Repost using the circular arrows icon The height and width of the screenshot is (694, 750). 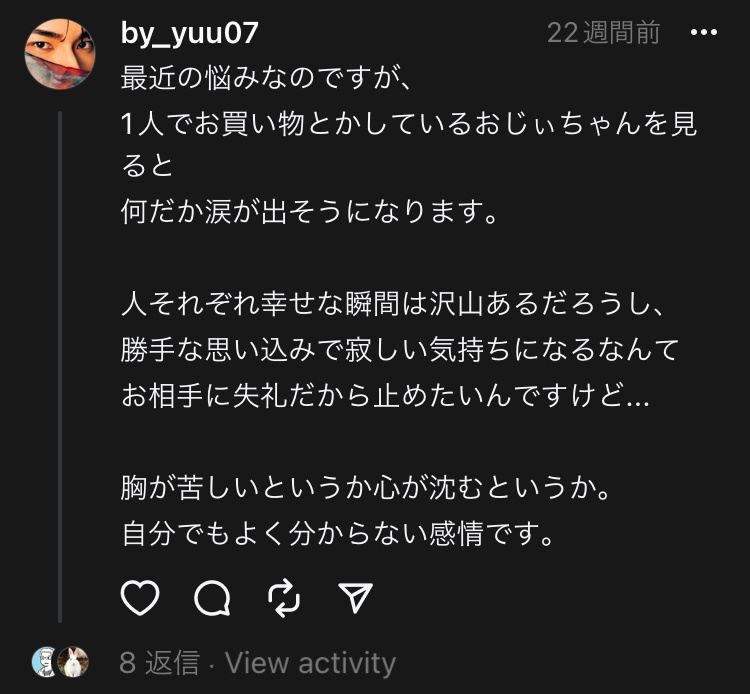click(x=285, y=598)
